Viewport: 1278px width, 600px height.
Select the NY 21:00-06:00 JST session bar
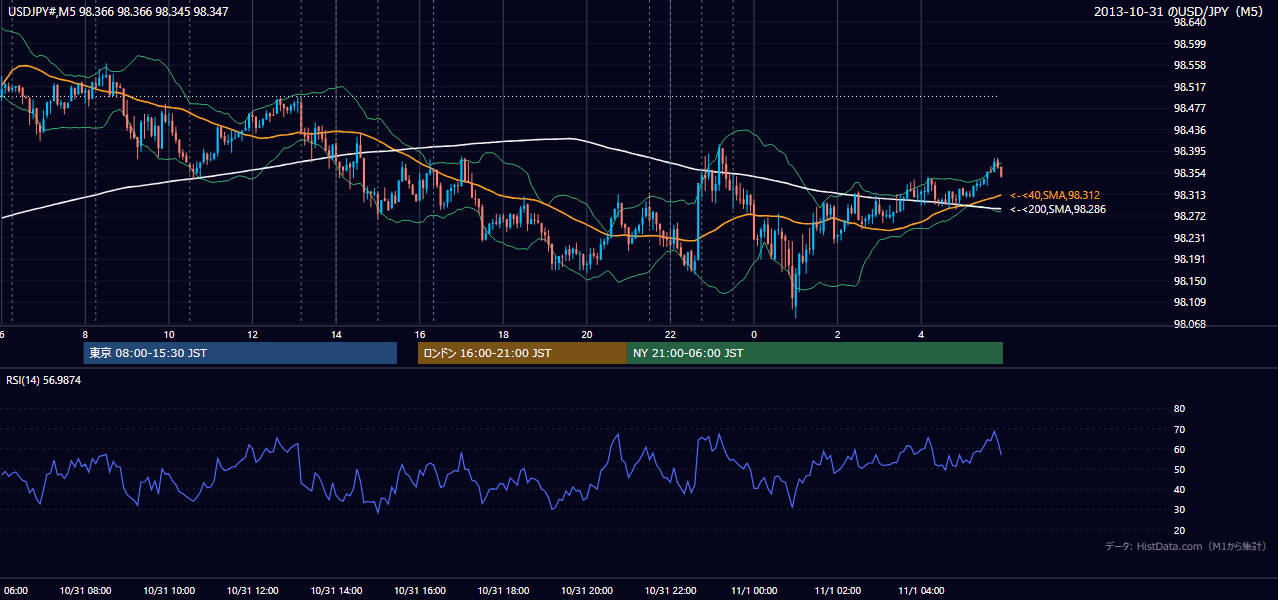[815, 353]
